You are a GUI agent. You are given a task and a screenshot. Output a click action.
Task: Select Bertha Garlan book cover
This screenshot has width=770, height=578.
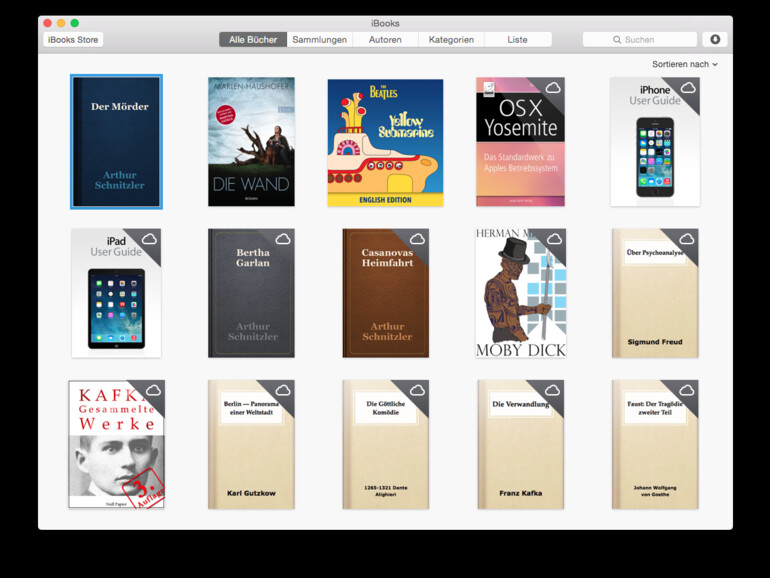pyautogui.click(x=251, y=293)
